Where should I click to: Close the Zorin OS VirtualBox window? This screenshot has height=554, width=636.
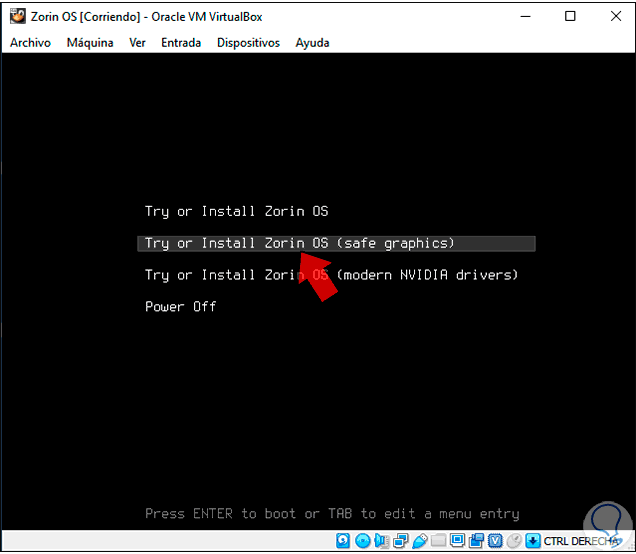[616, 16]
